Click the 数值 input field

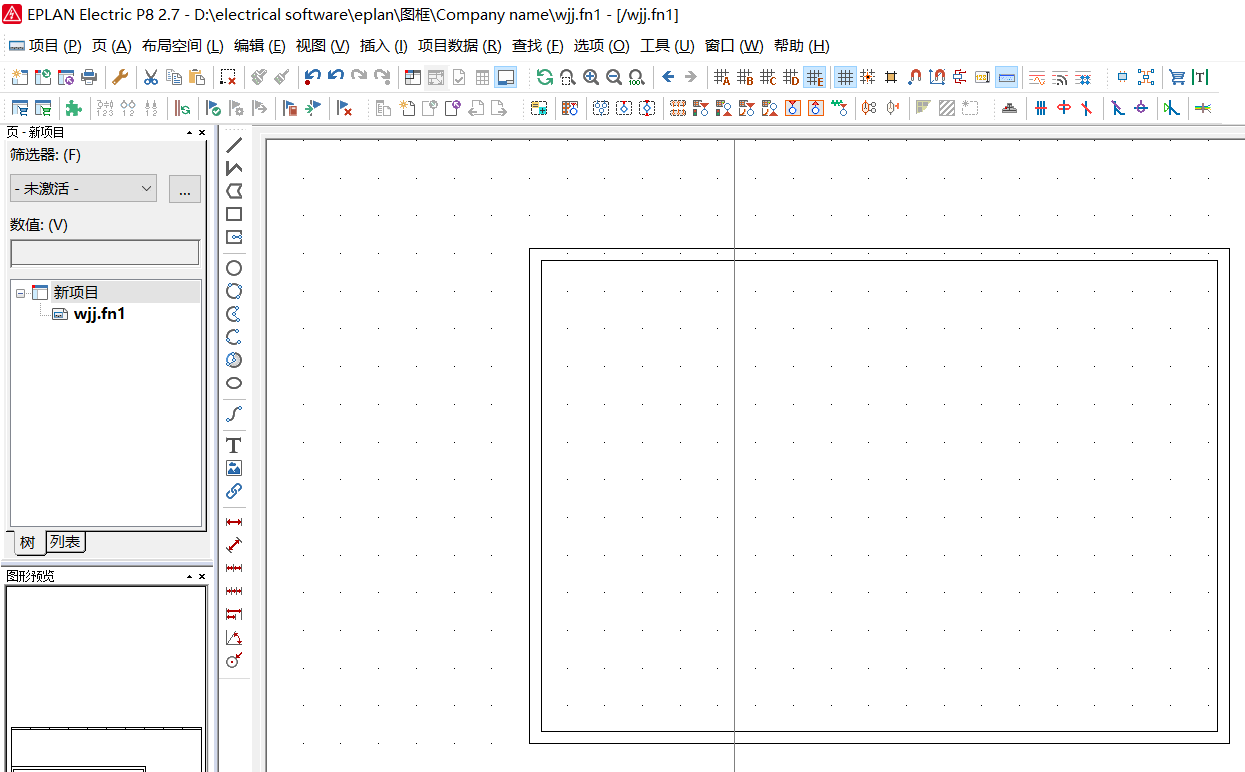(105, 253)
